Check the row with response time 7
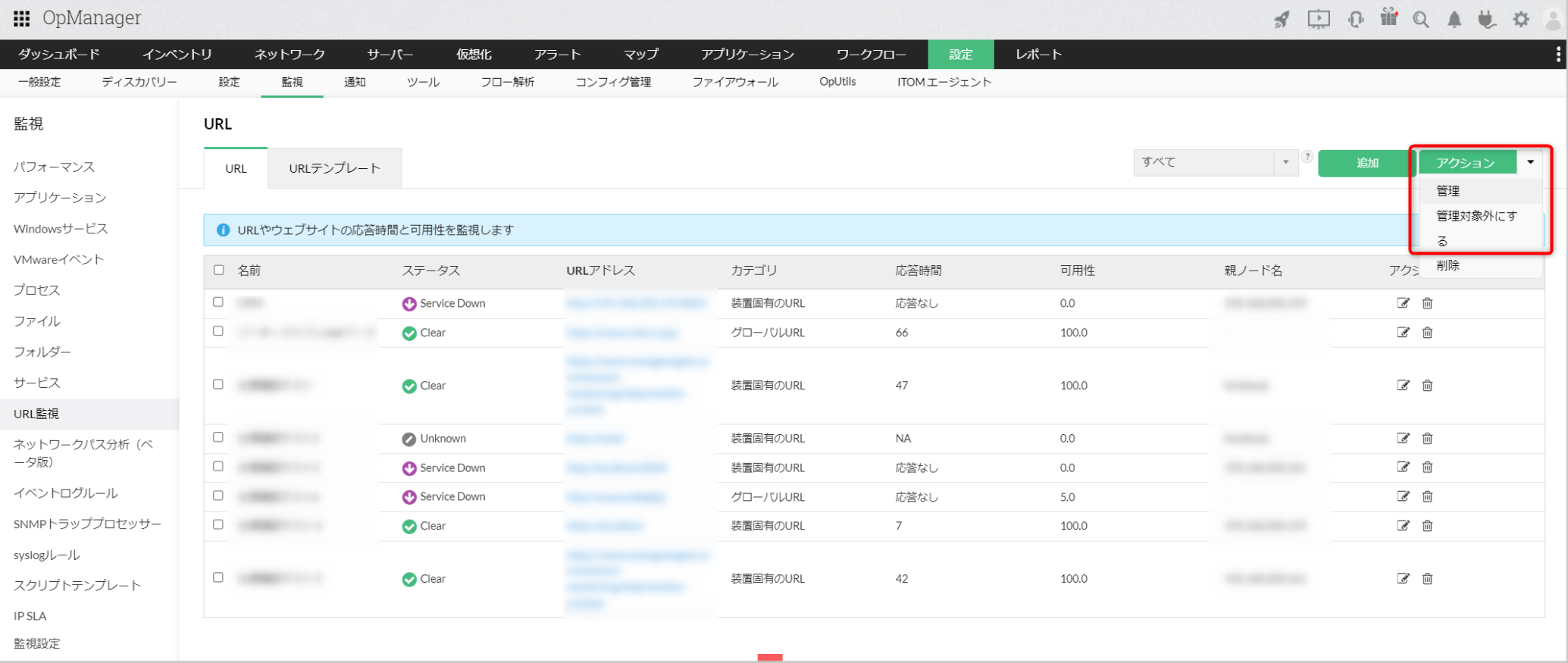This screenshot has height=663, width=1568. [218, 524]
